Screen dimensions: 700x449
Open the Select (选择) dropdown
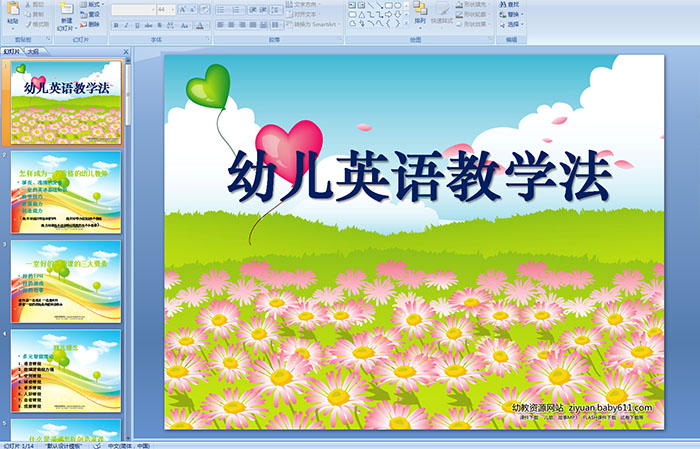click(511, 24)
